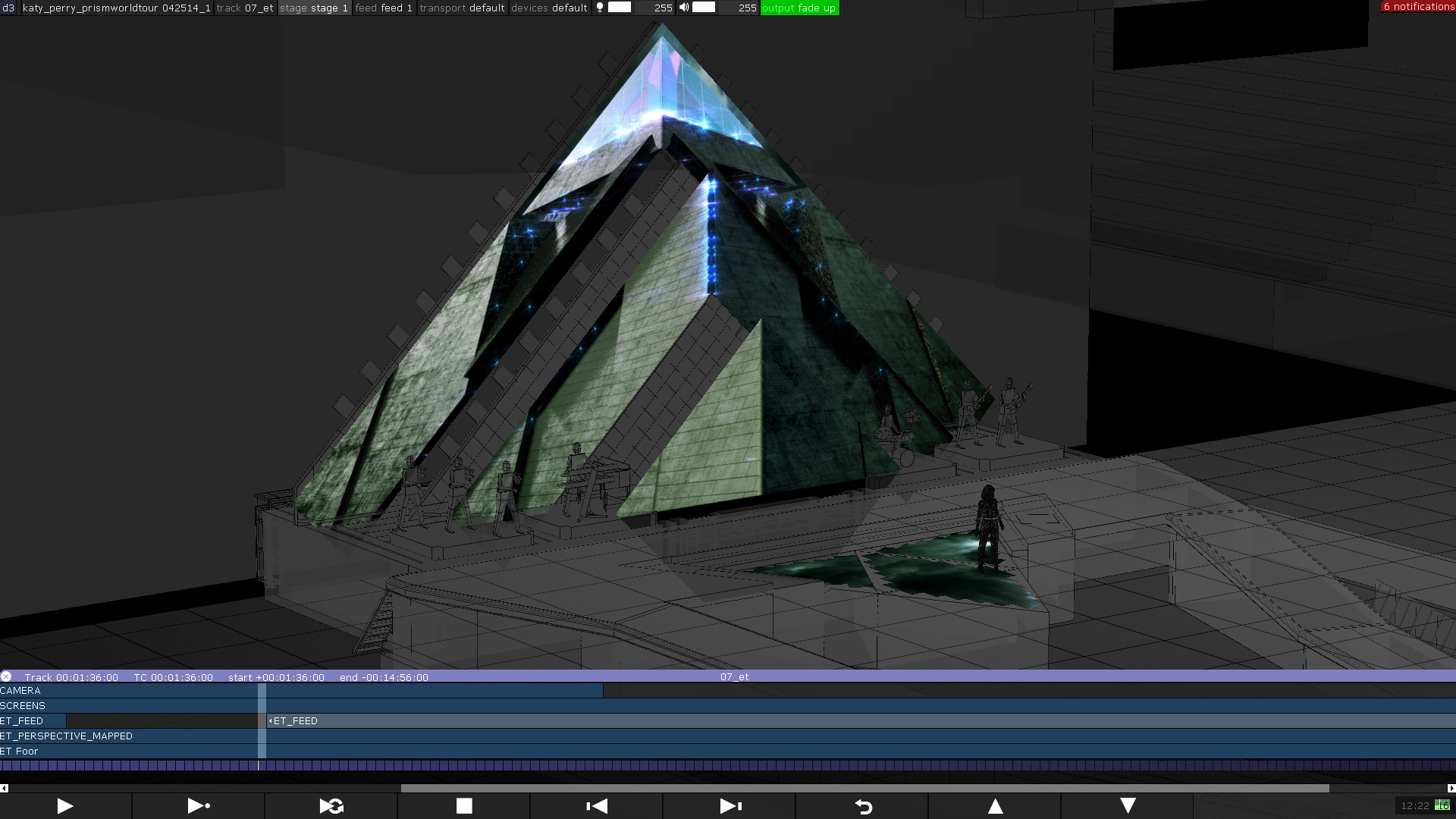
Task: Click the end -00:14:56:00 readout
Action: 384,677
